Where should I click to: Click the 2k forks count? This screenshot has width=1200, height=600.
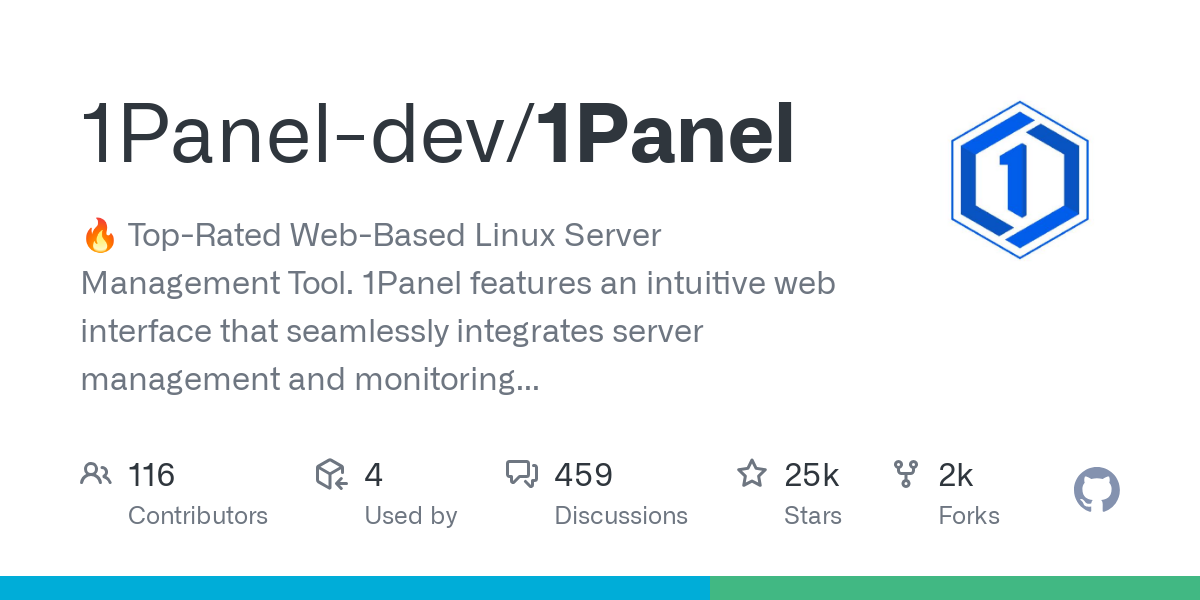(x=956, y=475)
